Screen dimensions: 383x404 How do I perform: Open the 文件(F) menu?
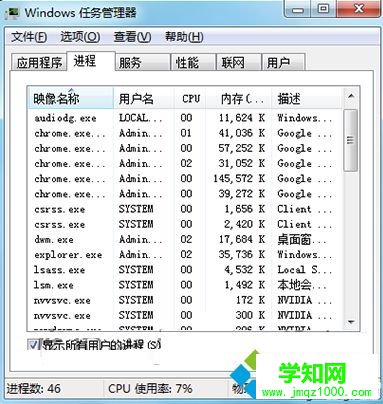[29, 37]
